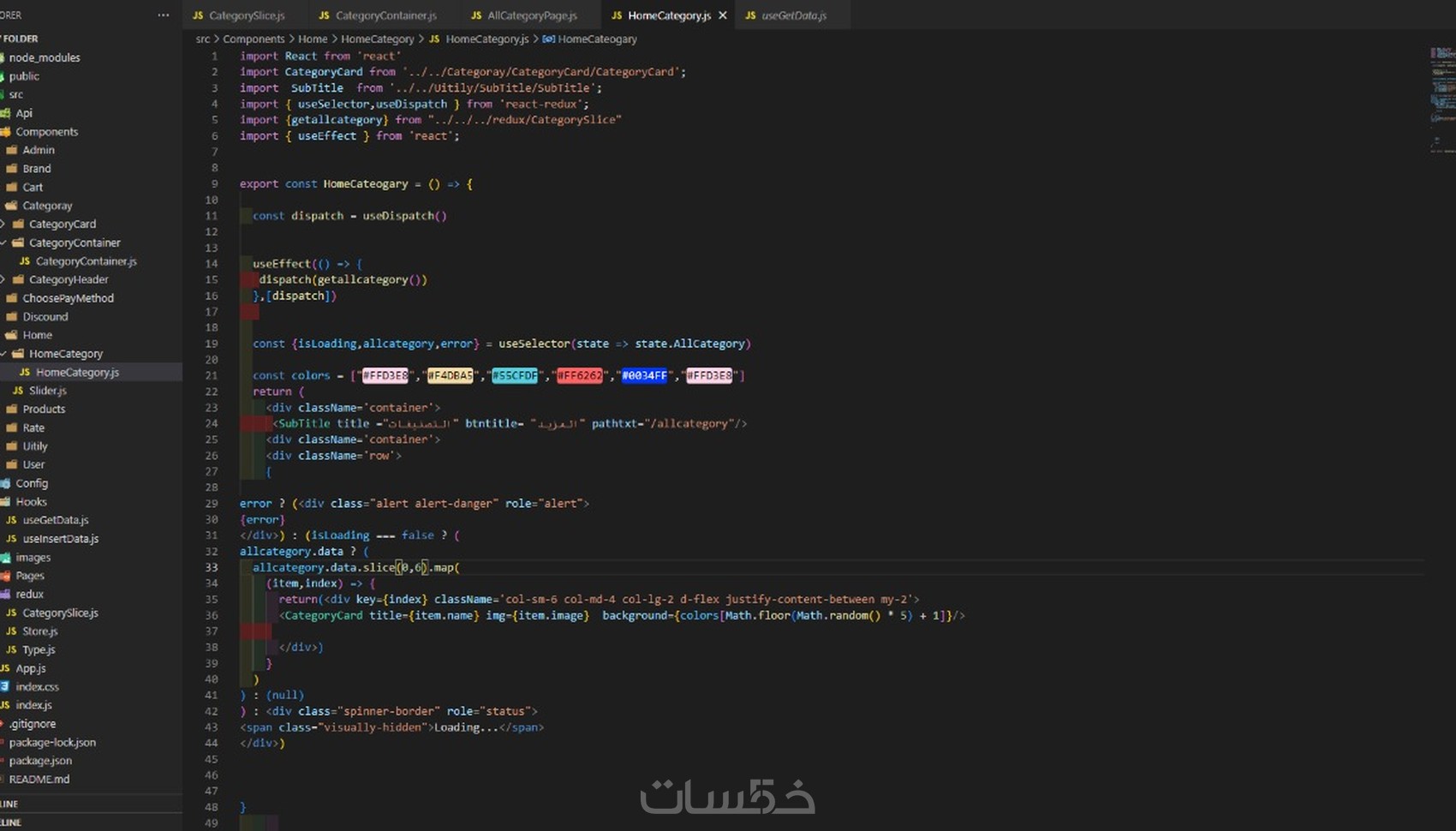Click the Brand folder icon
The image size is (1456, 831).
[x=12, y=169]
